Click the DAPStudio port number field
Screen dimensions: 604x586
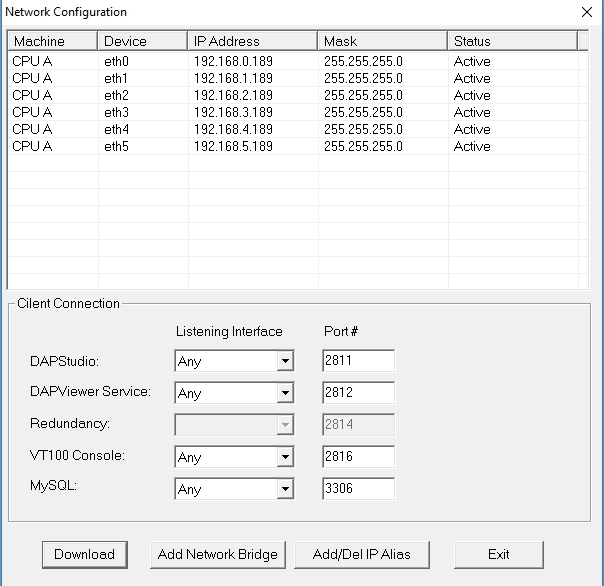[358, 361]
